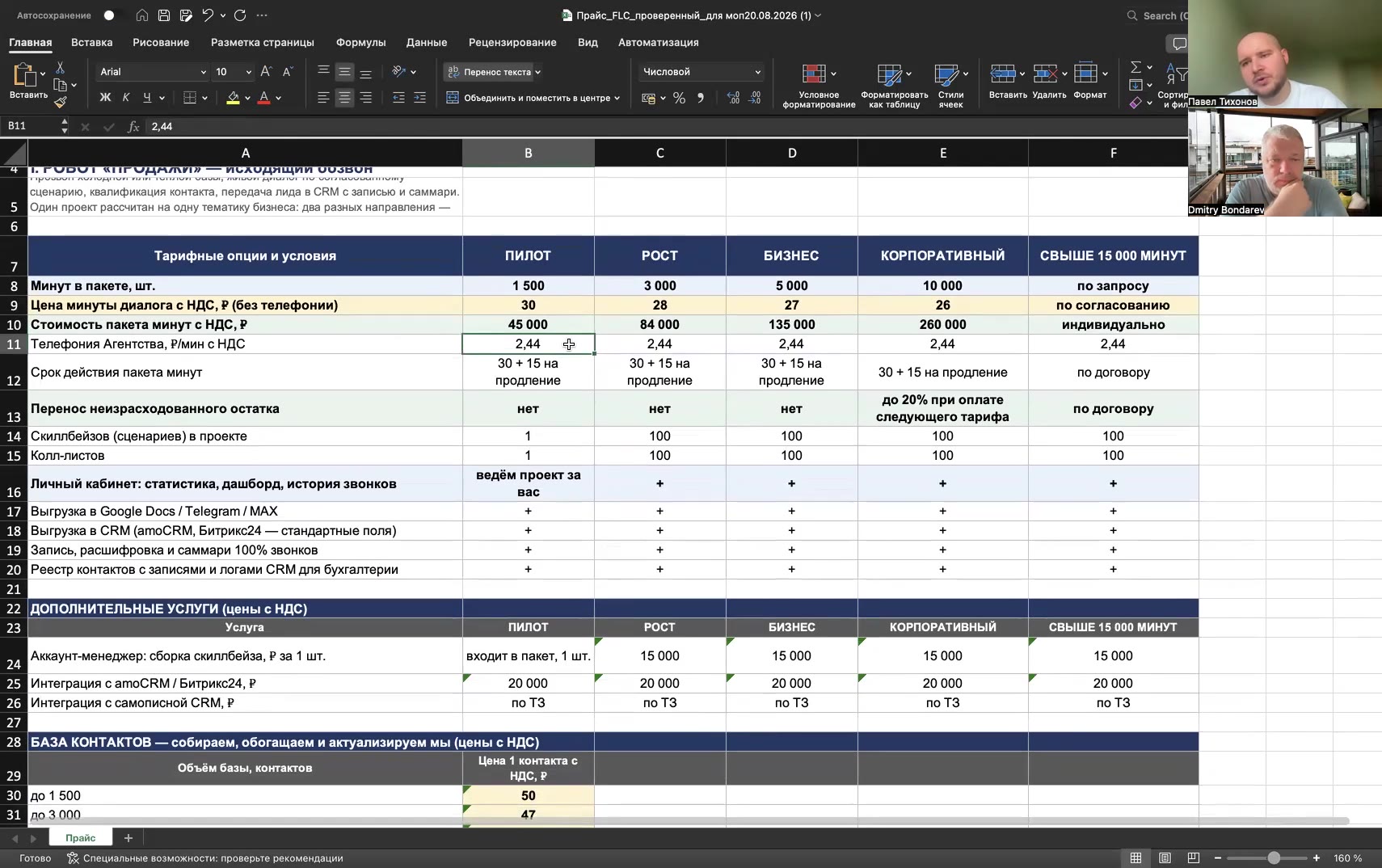Viewport: 1382px width, 868px height.
Task: Click the Удалить cells button
Action: click(x=1049, y=81)
